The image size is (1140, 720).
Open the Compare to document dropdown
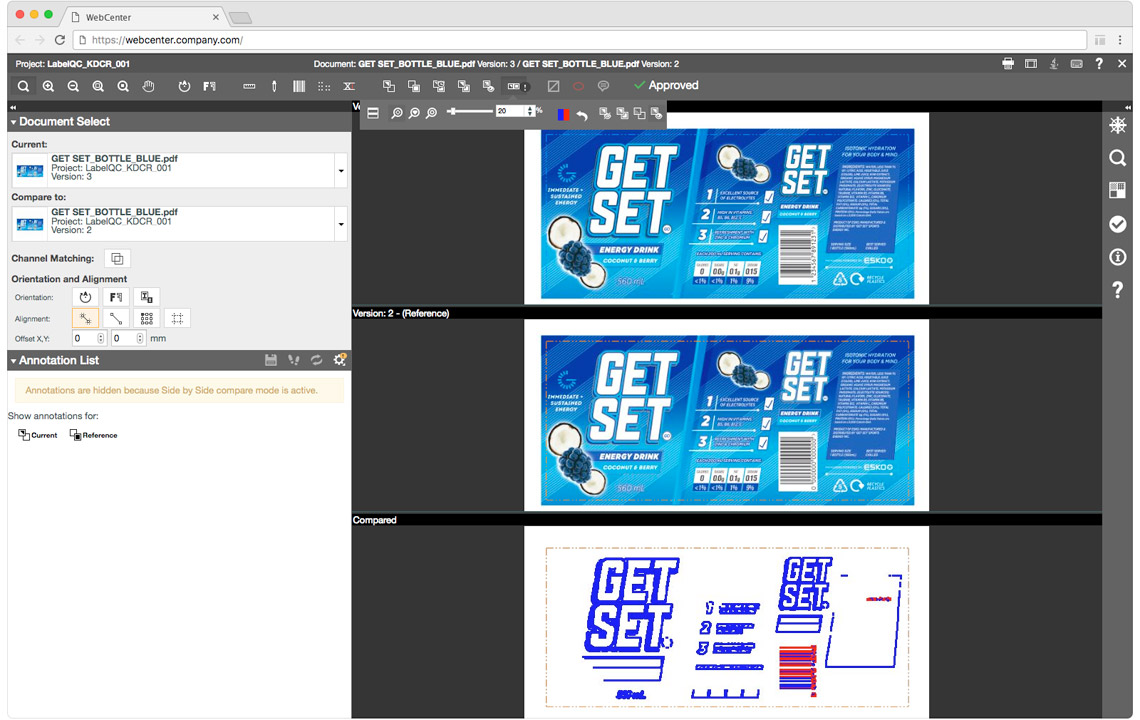pyautogui.click(x=341, y=224)
